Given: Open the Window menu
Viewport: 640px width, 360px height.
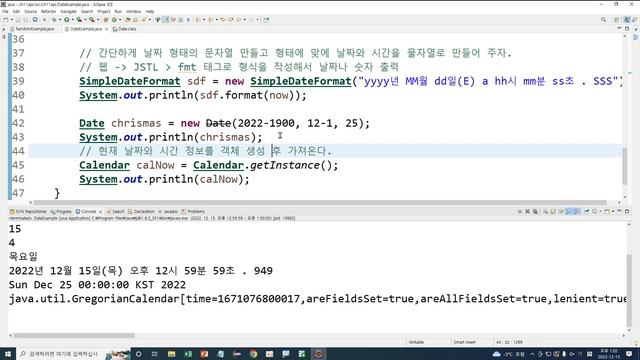Looking at the screenshot, I should (x=133, y=11).
